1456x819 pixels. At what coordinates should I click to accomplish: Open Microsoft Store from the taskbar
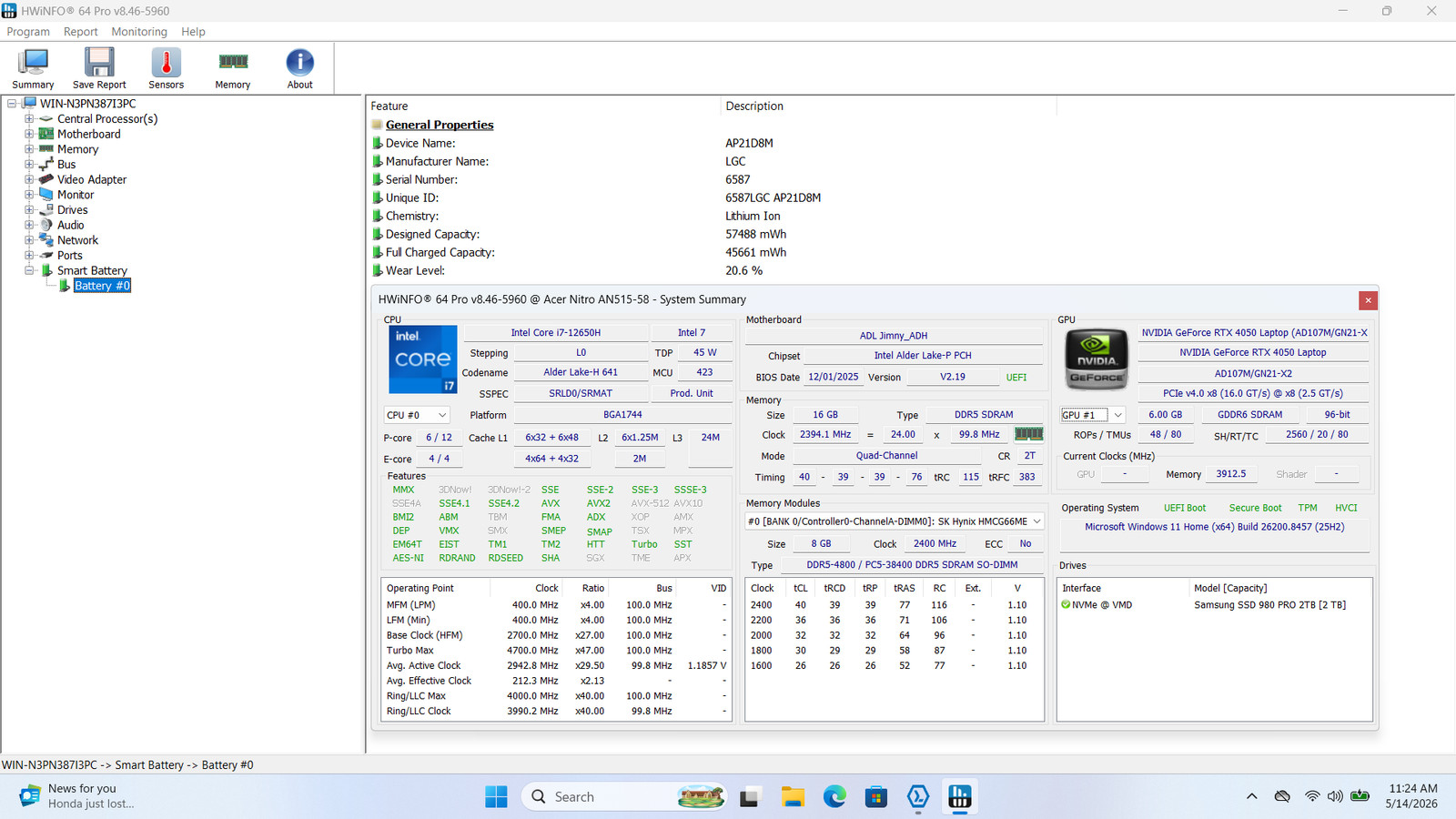(876, 797)
